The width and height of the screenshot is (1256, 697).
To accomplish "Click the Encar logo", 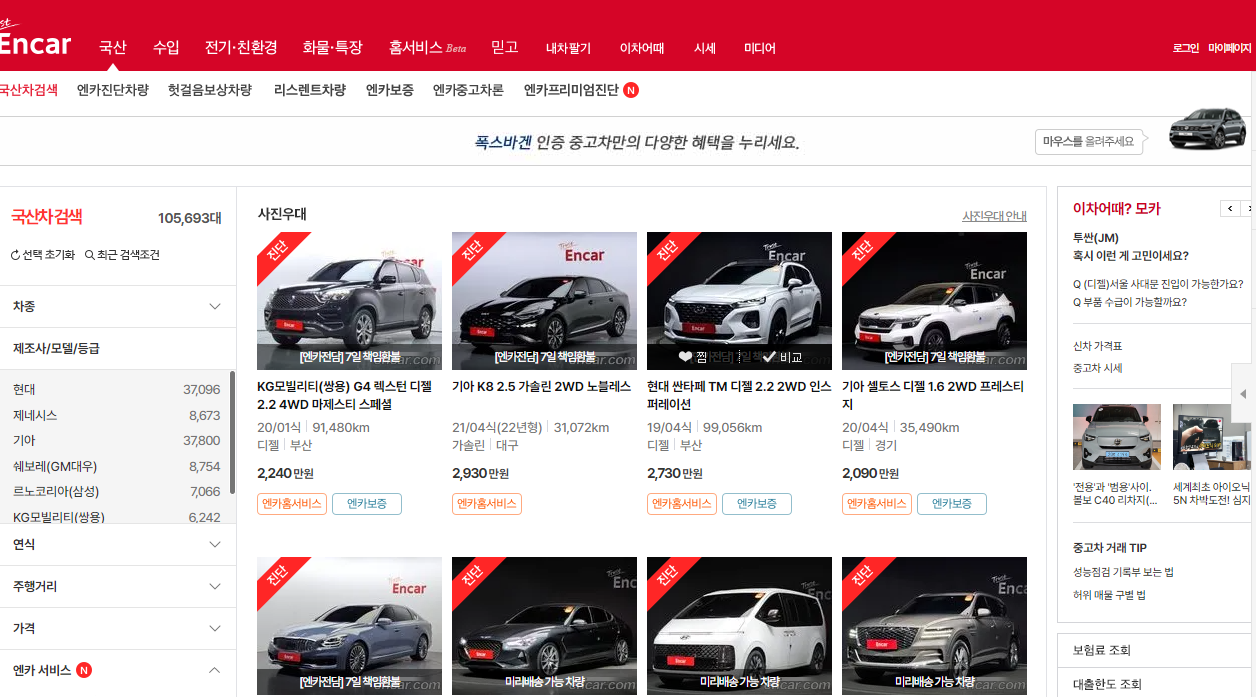I will pos(35,42).
